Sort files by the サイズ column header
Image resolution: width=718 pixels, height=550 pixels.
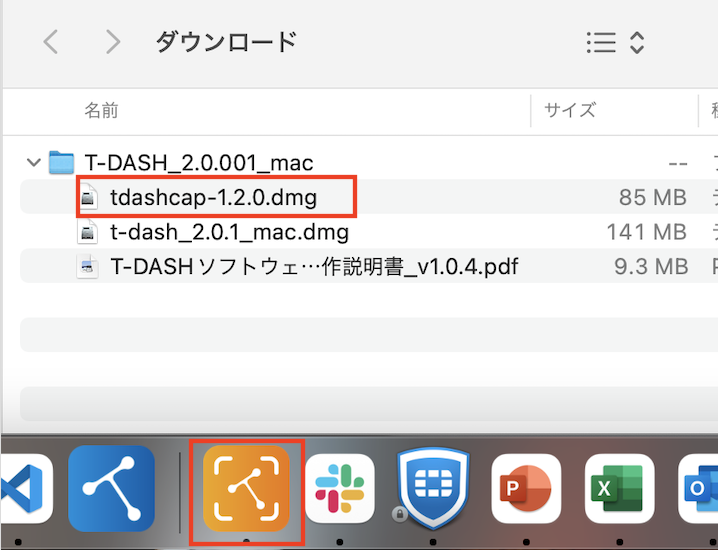570,110
